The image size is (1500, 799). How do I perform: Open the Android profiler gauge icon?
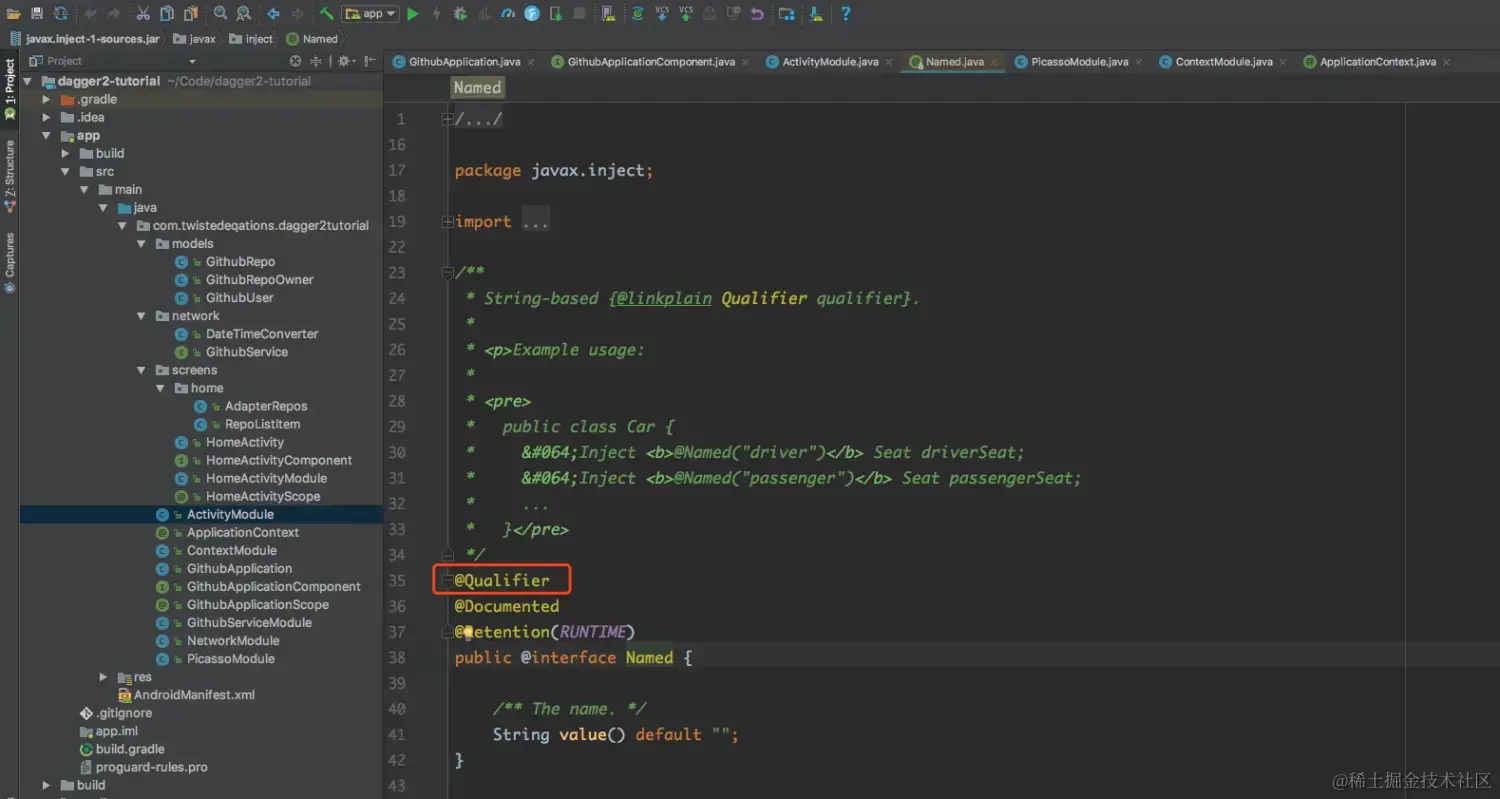click(508, 14)
